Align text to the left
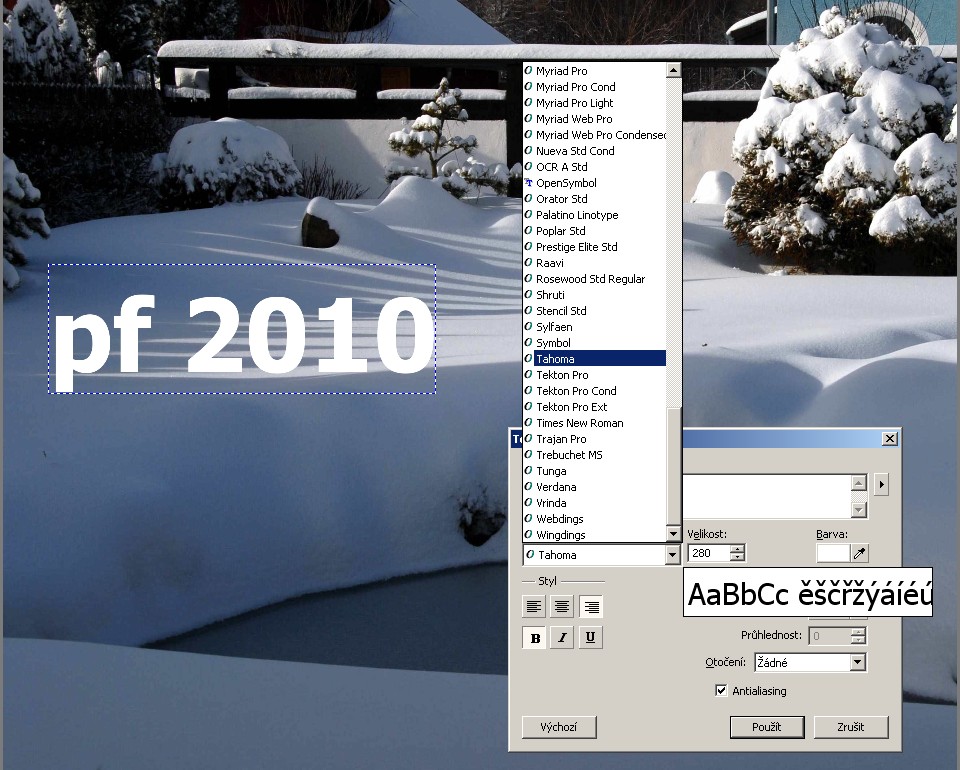 (534, 606)
